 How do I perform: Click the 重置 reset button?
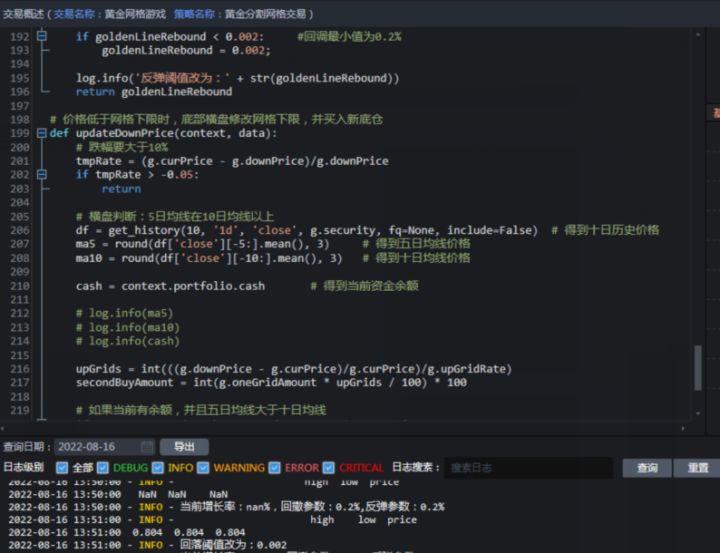[698, 468]
